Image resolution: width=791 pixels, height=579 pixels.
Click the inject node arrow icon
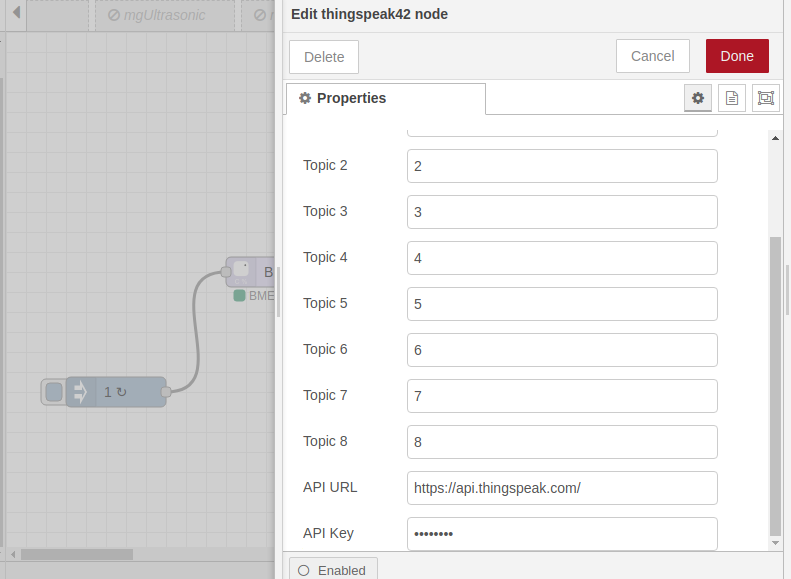[81, 392]
